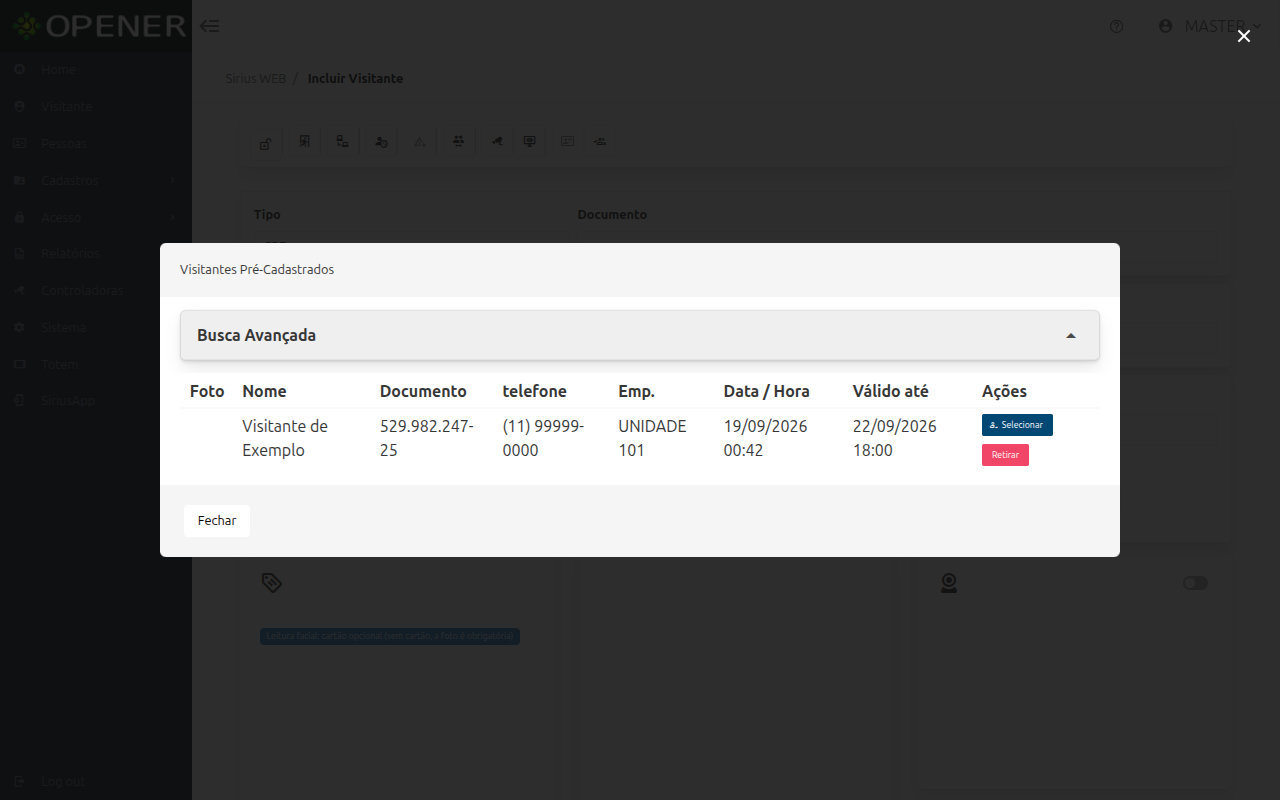Expand the Cadastros sidebar menu
This screenshot has width=1280, height=800.
coord(96,180)
